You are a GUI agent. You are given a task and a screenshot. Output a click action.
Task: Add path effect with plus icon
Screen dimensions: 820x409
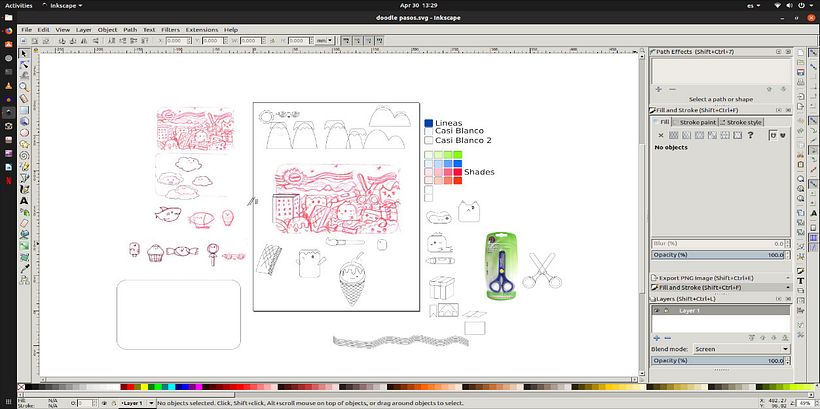[x=658, y=89]
